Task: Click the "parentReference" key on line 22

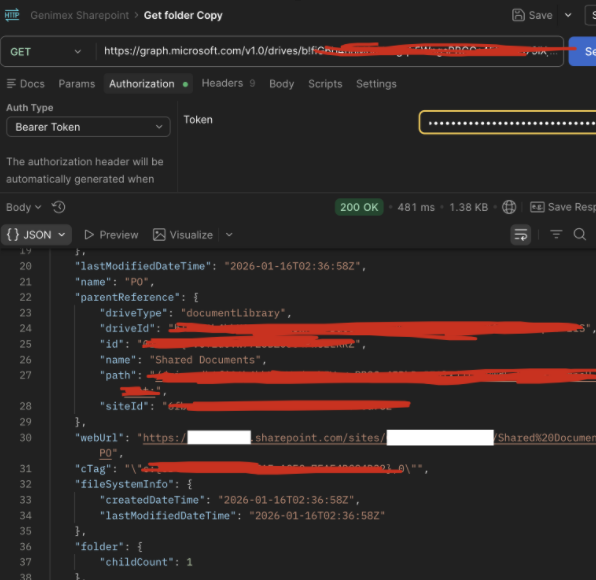Action: pos(127,297)
